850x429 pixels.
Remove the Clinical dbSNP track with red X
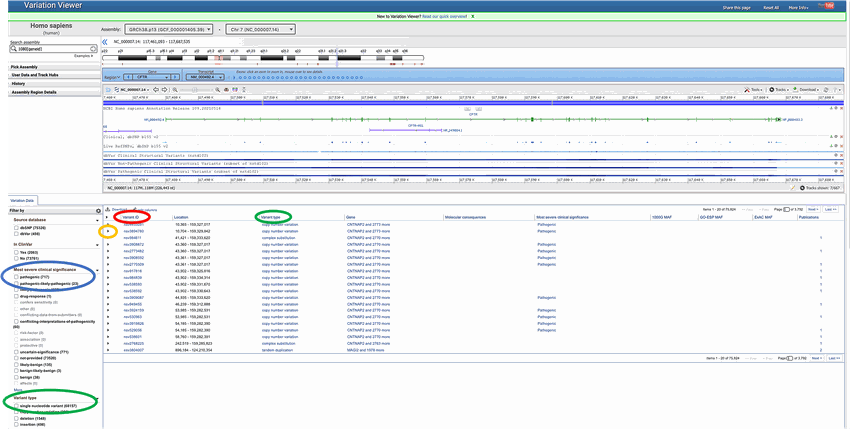pyautogui.click(x=841, y=137)
